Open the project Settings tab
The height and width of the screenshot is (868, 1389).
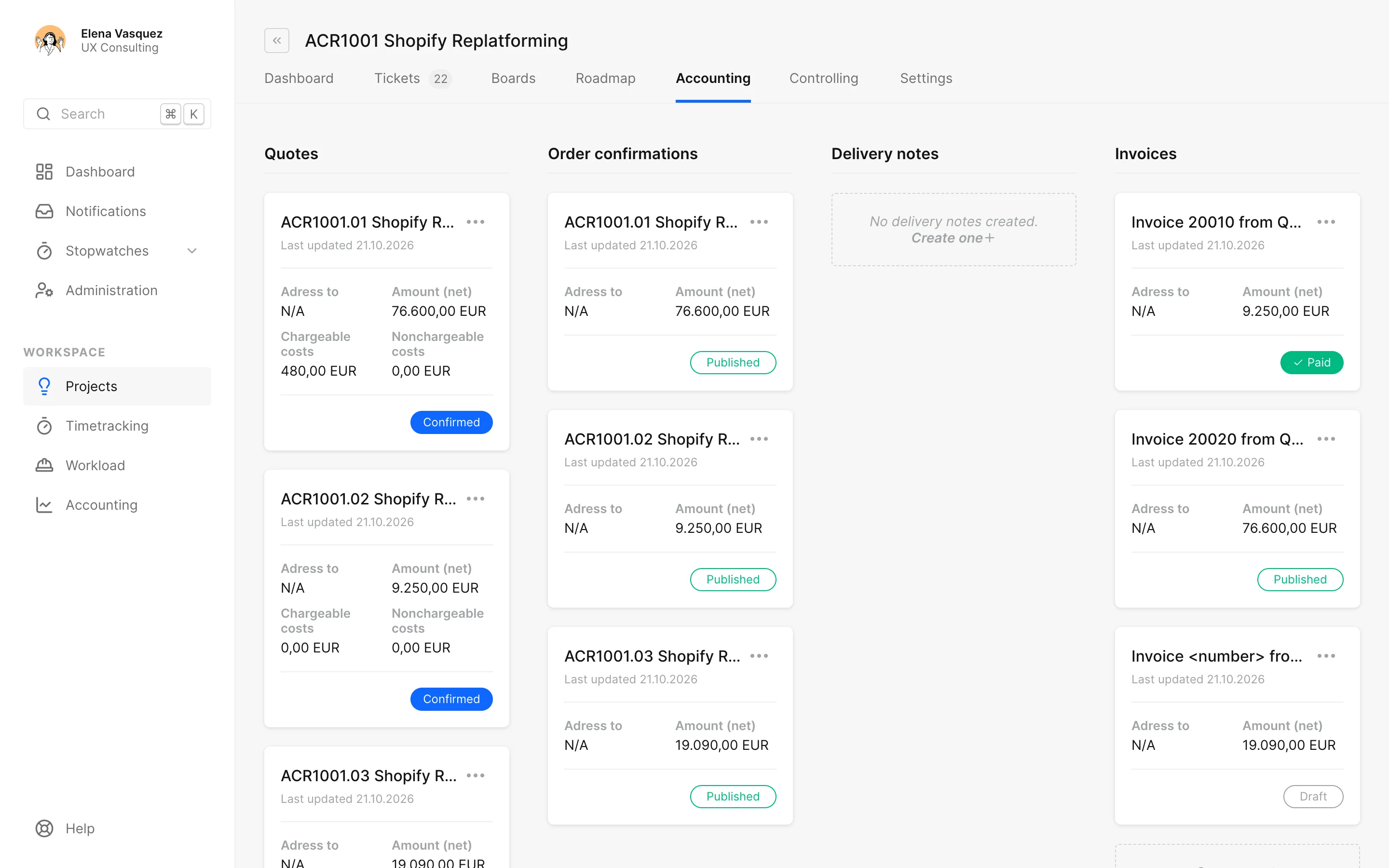926,78
